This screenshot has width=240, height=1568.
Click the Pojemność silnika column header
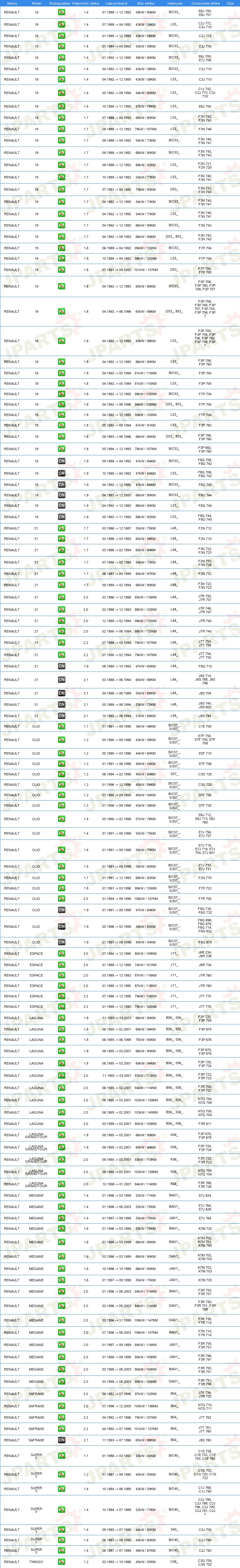[x=86, y=3]
